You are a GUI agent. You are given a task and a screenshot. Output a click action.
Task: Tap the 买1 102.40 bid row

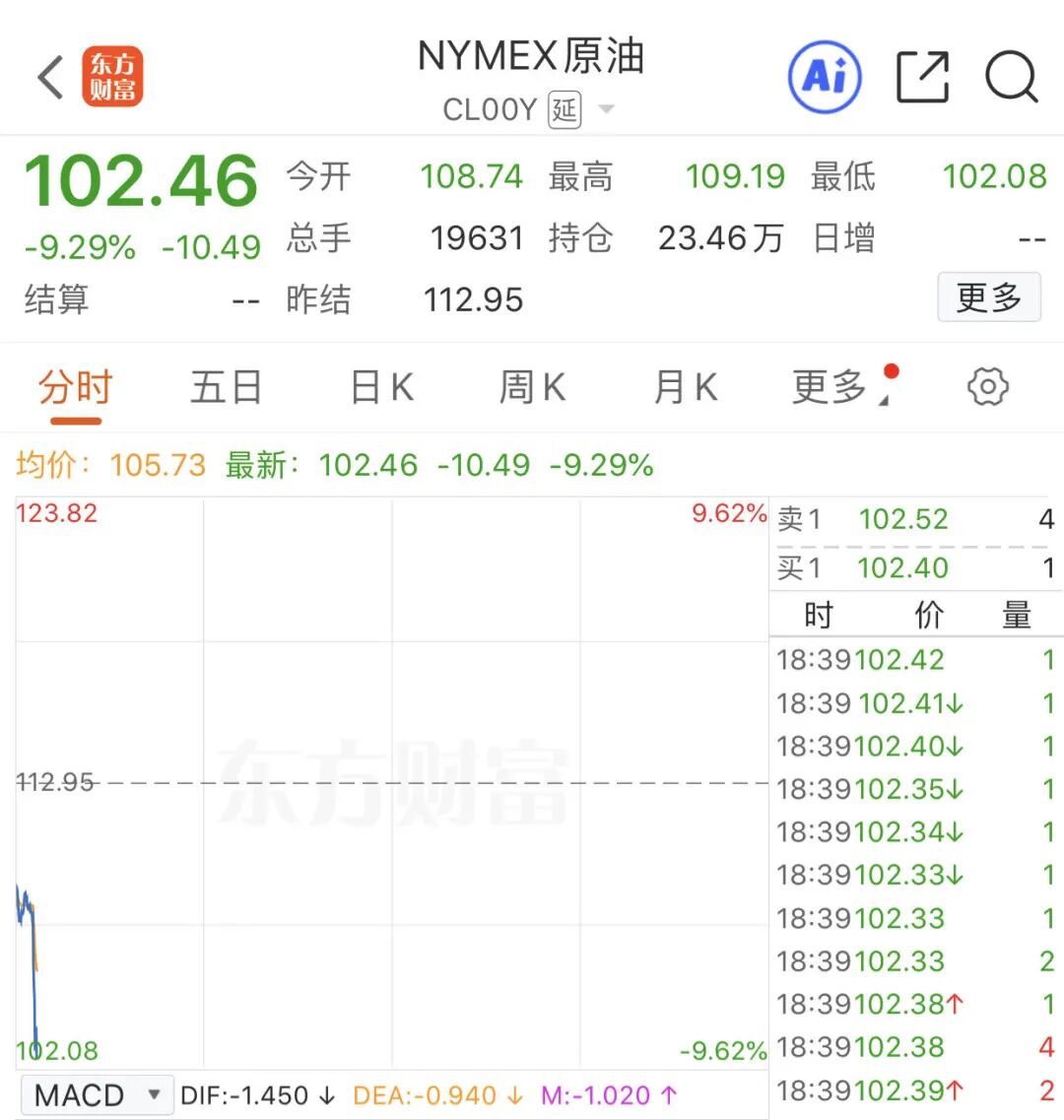pyautogui.click(x=914, y=568)
